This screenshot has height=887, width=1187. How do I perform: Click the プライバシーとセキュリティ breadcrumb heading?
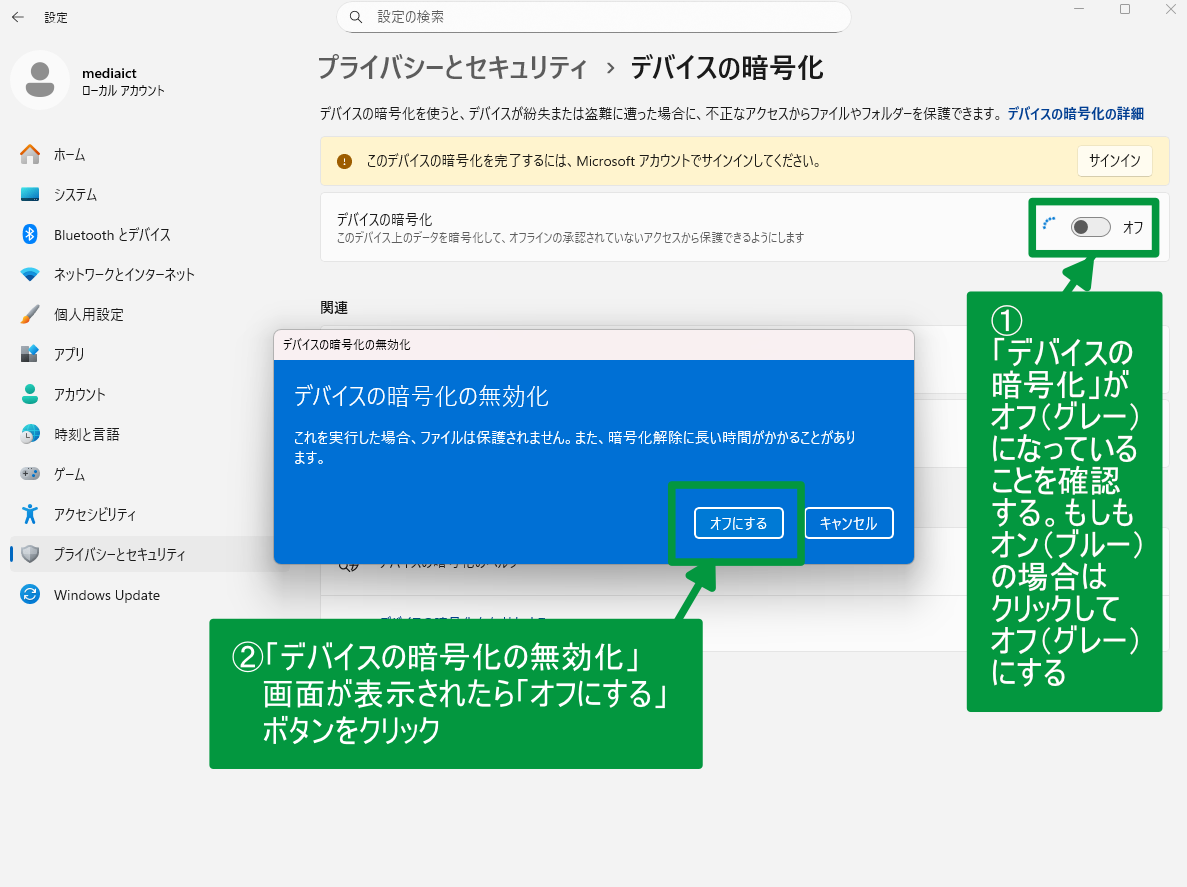pyautogui.click(x=452, y=68)
